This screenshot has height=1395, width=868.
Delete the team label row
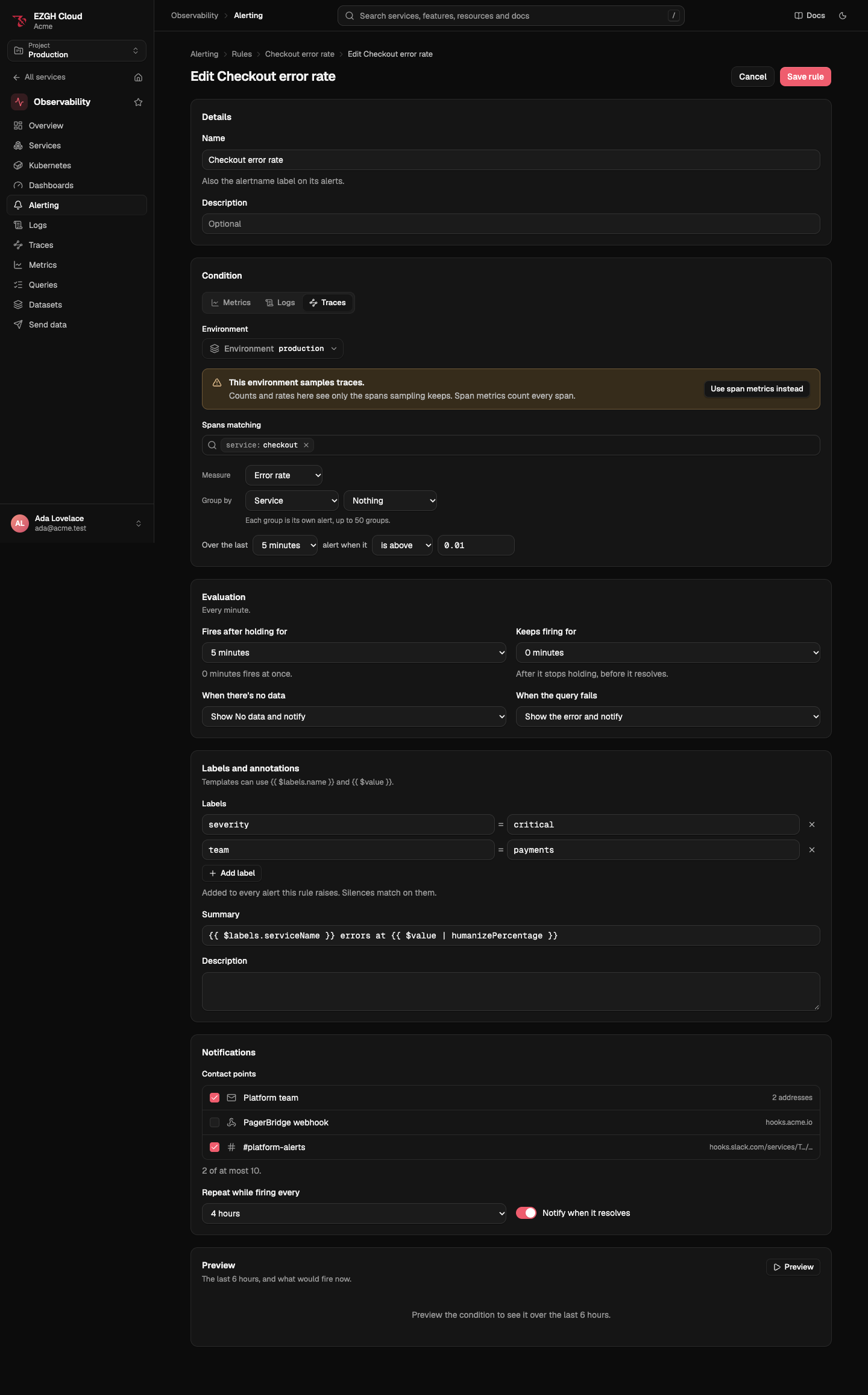[x=812, y=850]
